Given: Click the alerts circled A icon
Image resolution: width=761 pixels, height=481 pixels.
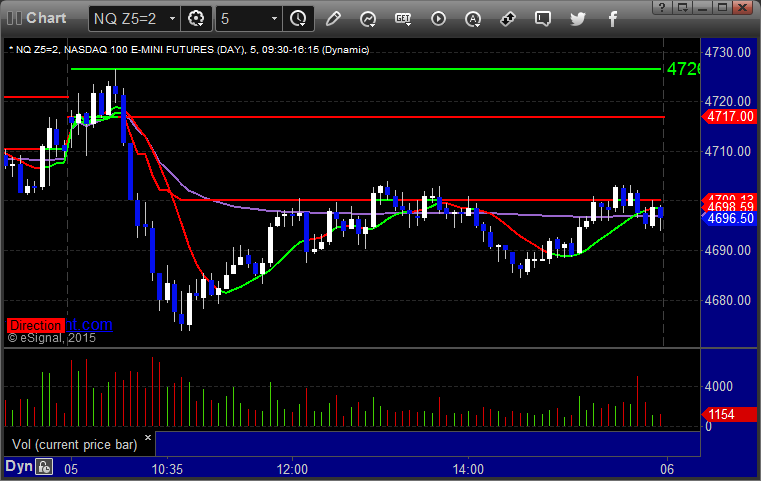Looking at the screenshot, I should tap(473, 19).
